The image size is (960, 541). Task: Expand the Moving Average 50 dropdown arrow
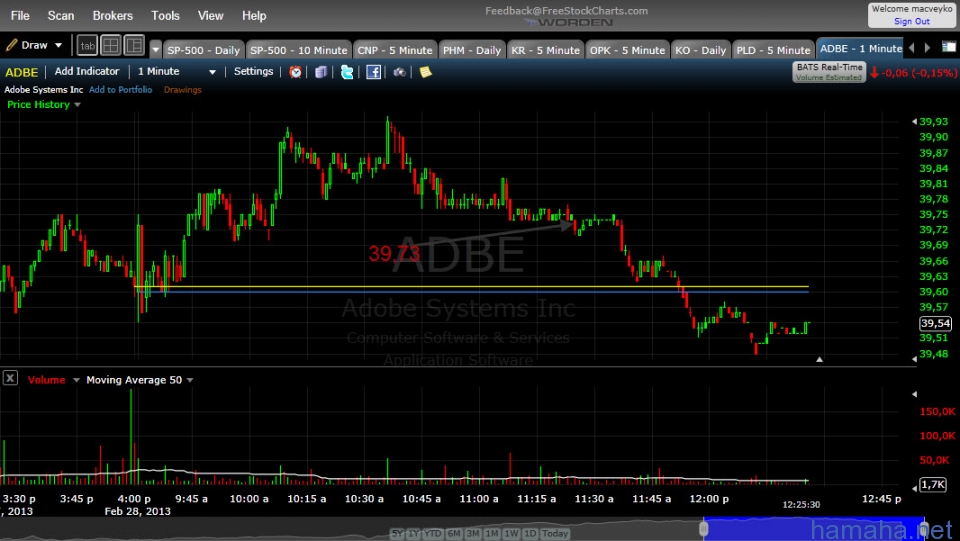pyautogui.click(x=190, y=380)
